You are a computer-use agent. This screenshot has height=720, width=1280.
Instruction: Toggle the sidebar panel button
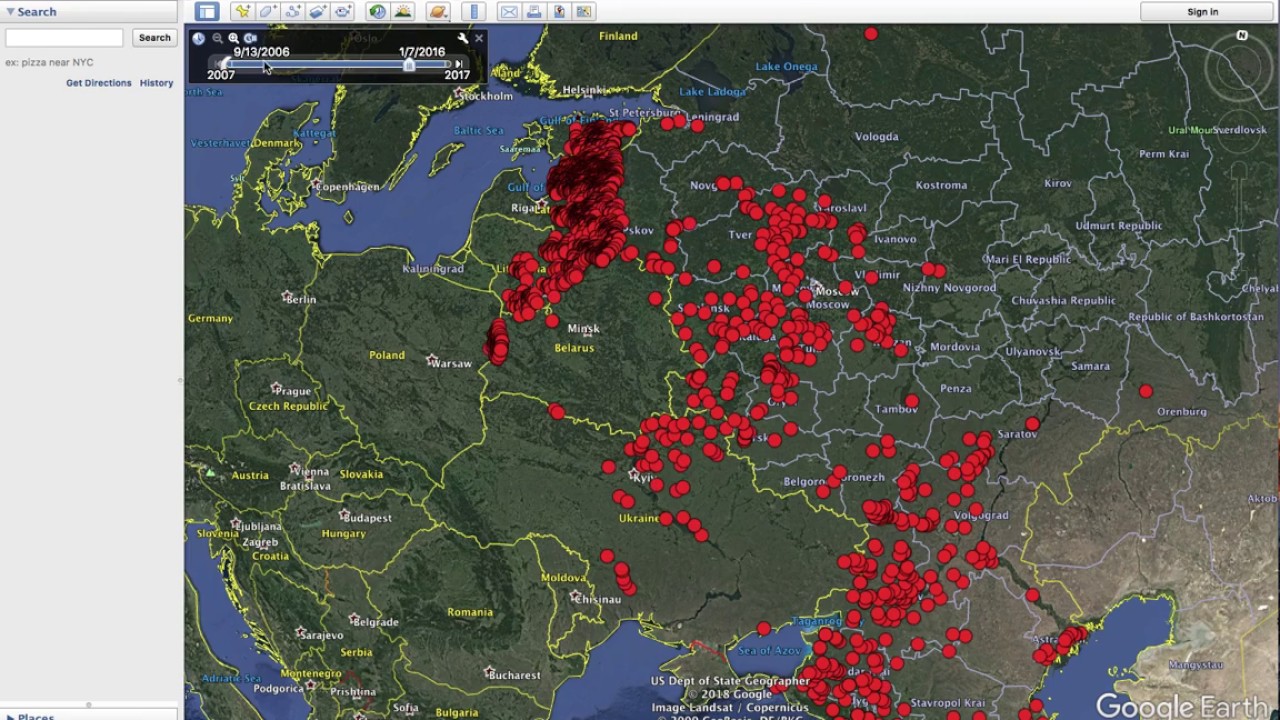tap(207, 12)
